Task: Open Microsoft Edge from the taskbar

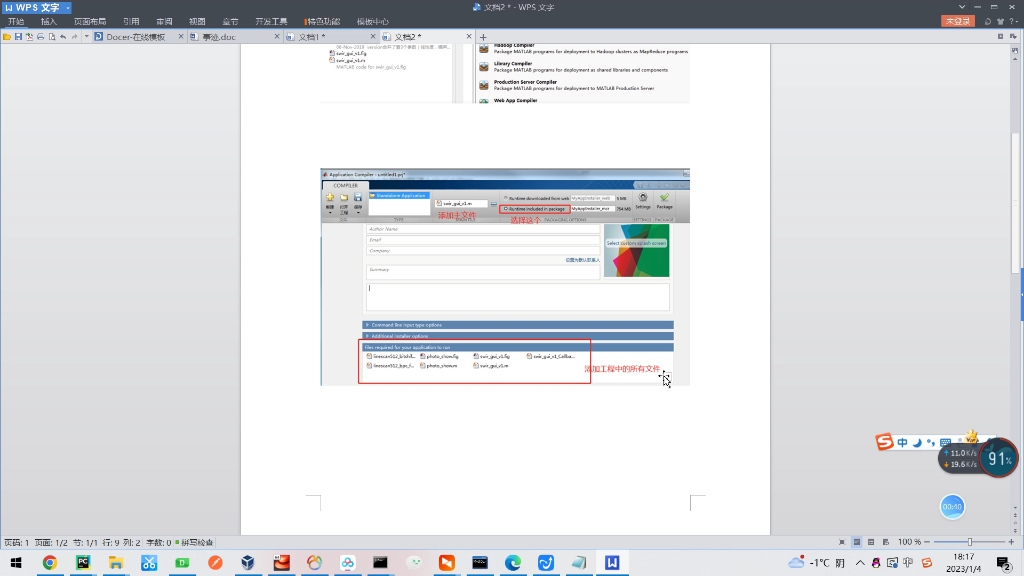Action: coord(513,562)
